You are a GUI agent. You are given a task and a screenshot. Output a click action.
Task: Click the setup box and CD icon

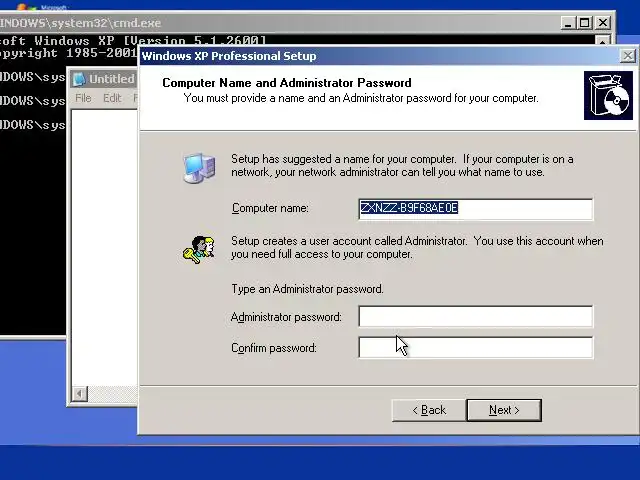pos(608,96)
